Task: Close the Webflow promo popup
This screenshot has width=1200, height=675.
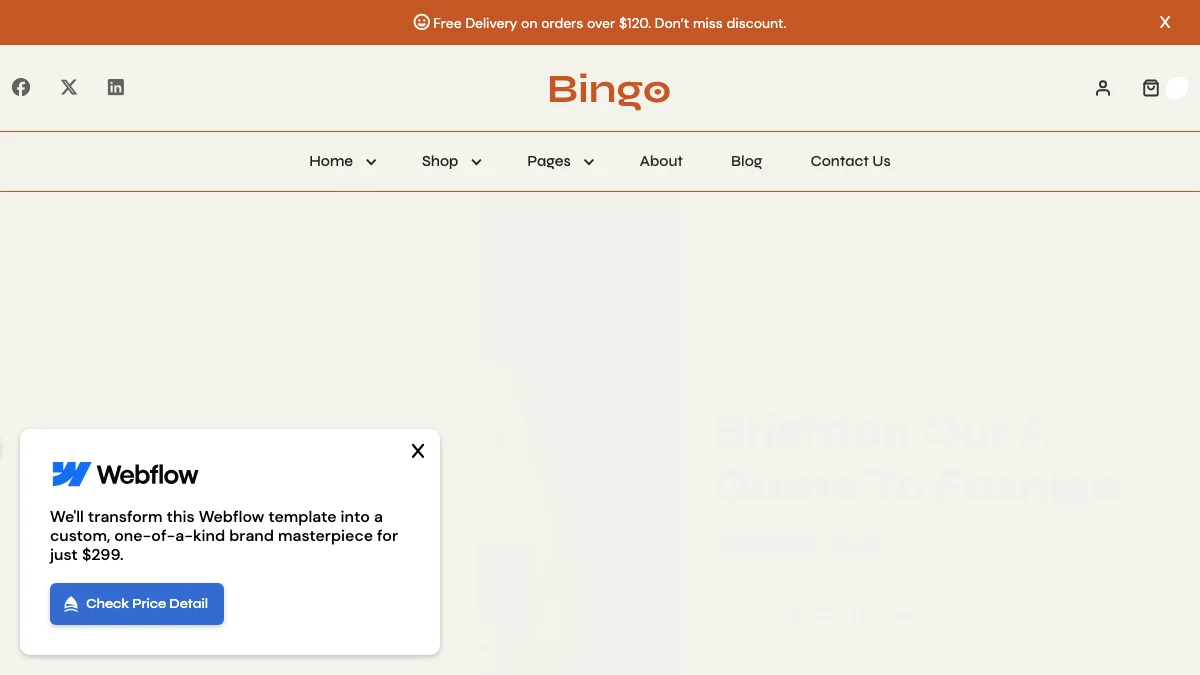Action: (x=418, y=451)
